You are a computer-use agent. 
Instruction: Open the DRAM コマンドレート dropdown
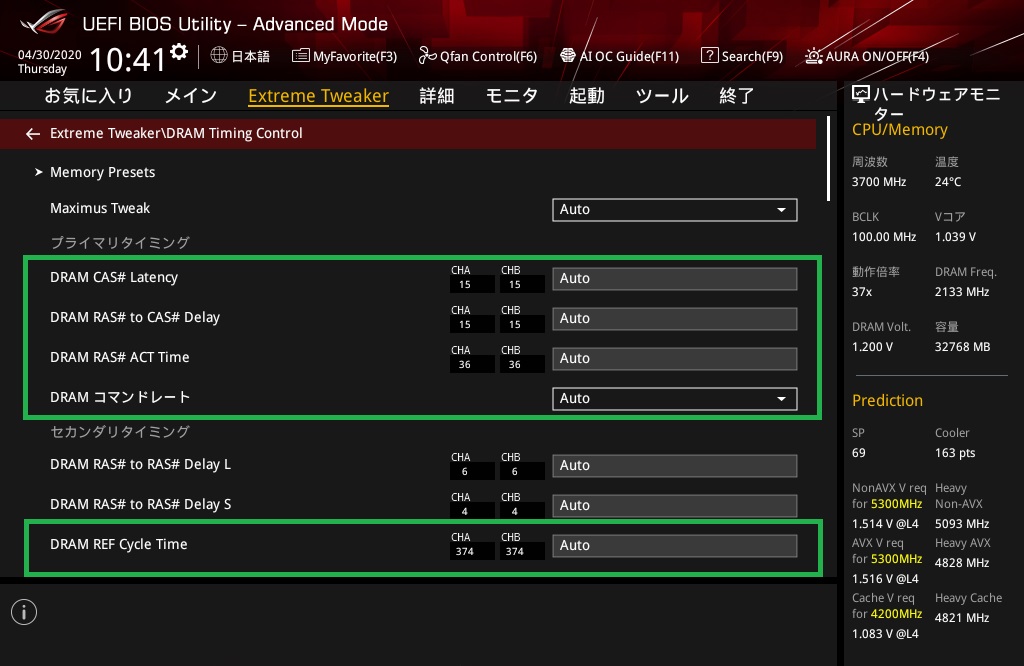pyautogui.click(x=675, y=398)
